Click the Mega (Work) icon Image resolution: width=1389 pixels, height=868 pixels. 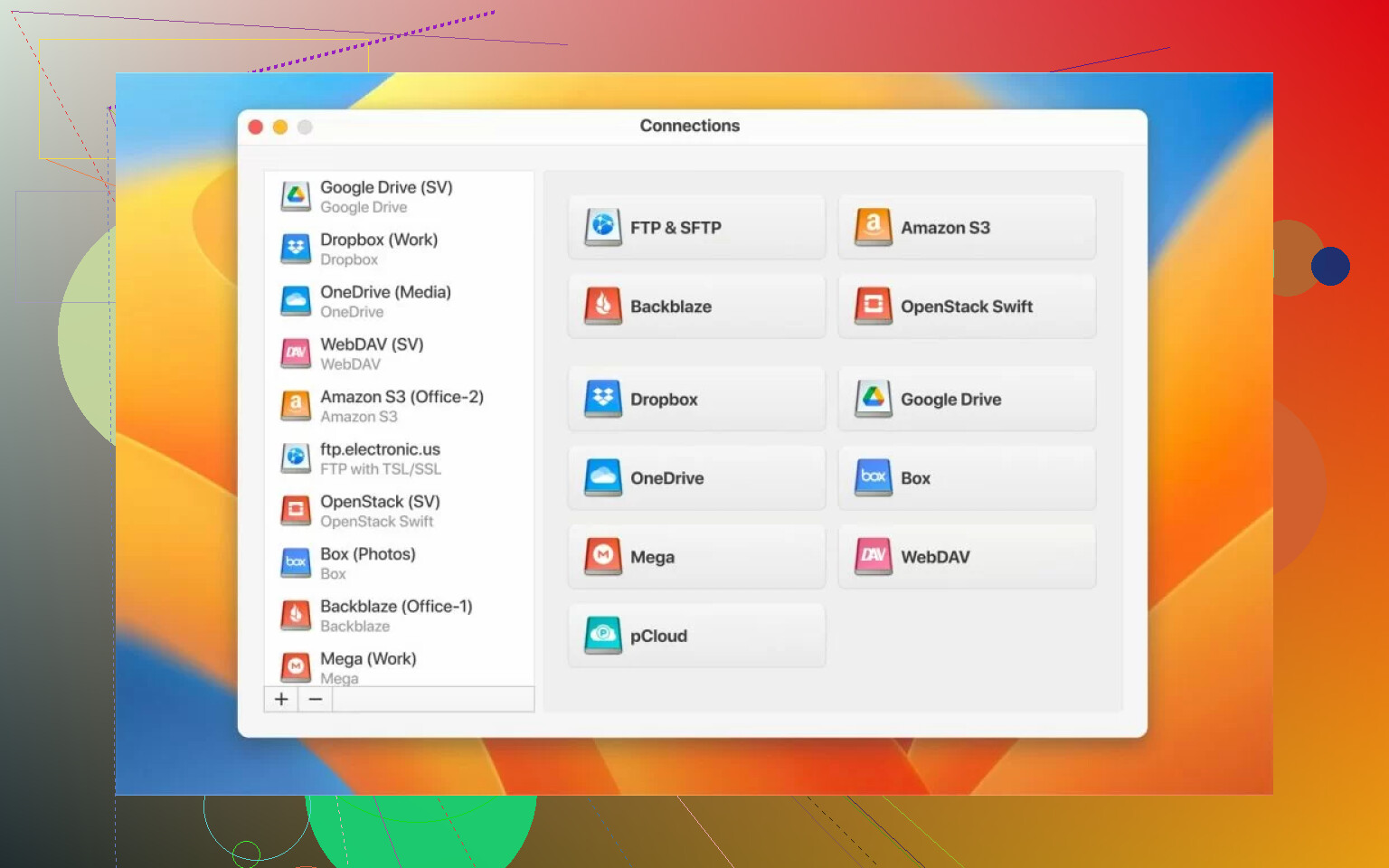pos(296,668)
